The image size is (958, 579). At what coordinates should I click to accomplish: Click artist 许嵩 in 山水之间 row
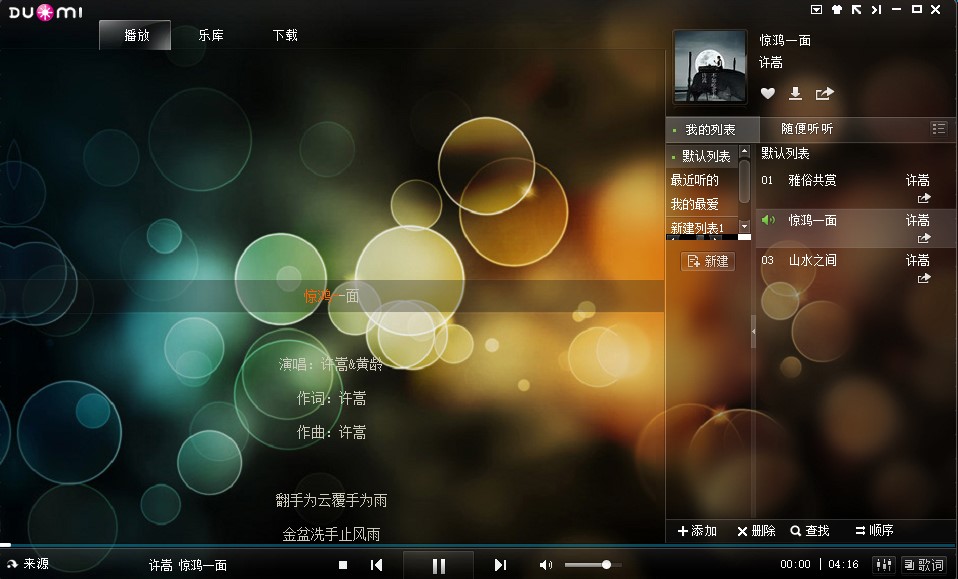coord(917,260)
